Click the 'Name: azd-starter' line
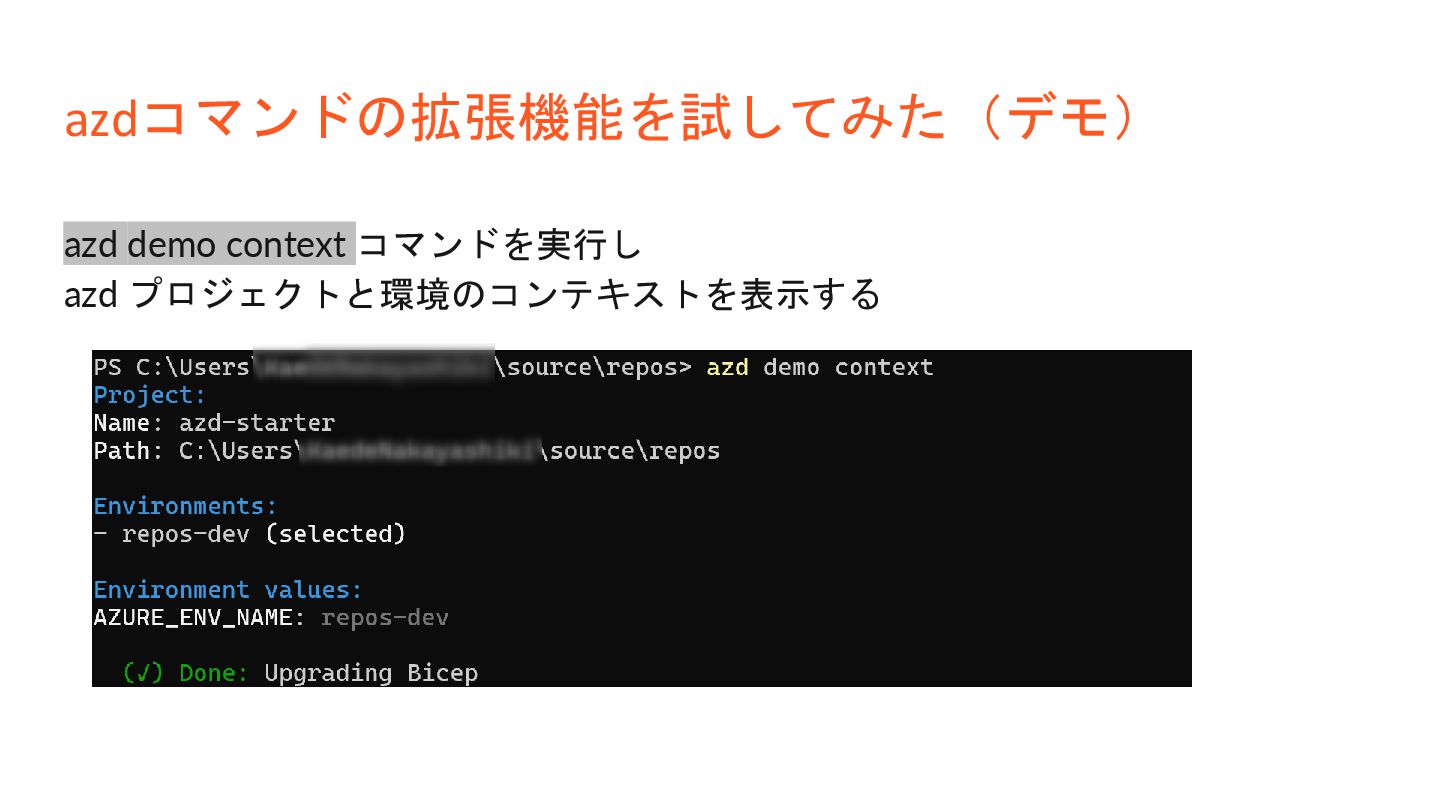Screen dimensions: 1440x810 pyautogui.click(x=214, y=423)
